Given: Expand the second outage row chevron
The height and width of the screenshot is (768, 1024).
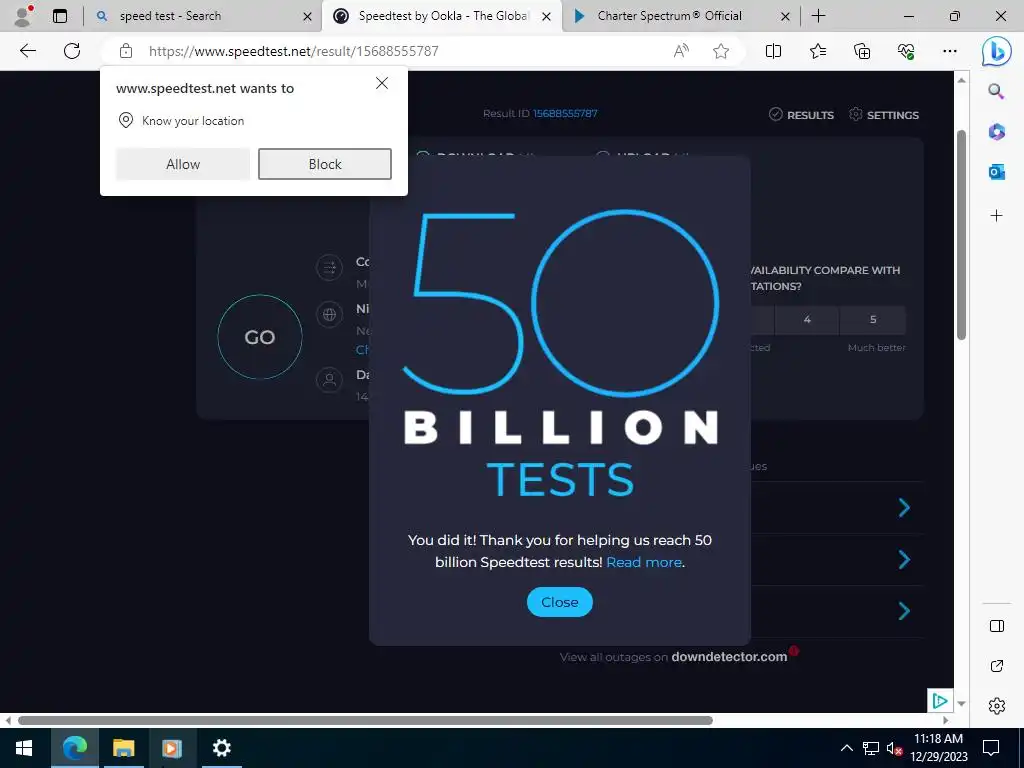Looking at the screenshot, I should [x=904, y=560].
